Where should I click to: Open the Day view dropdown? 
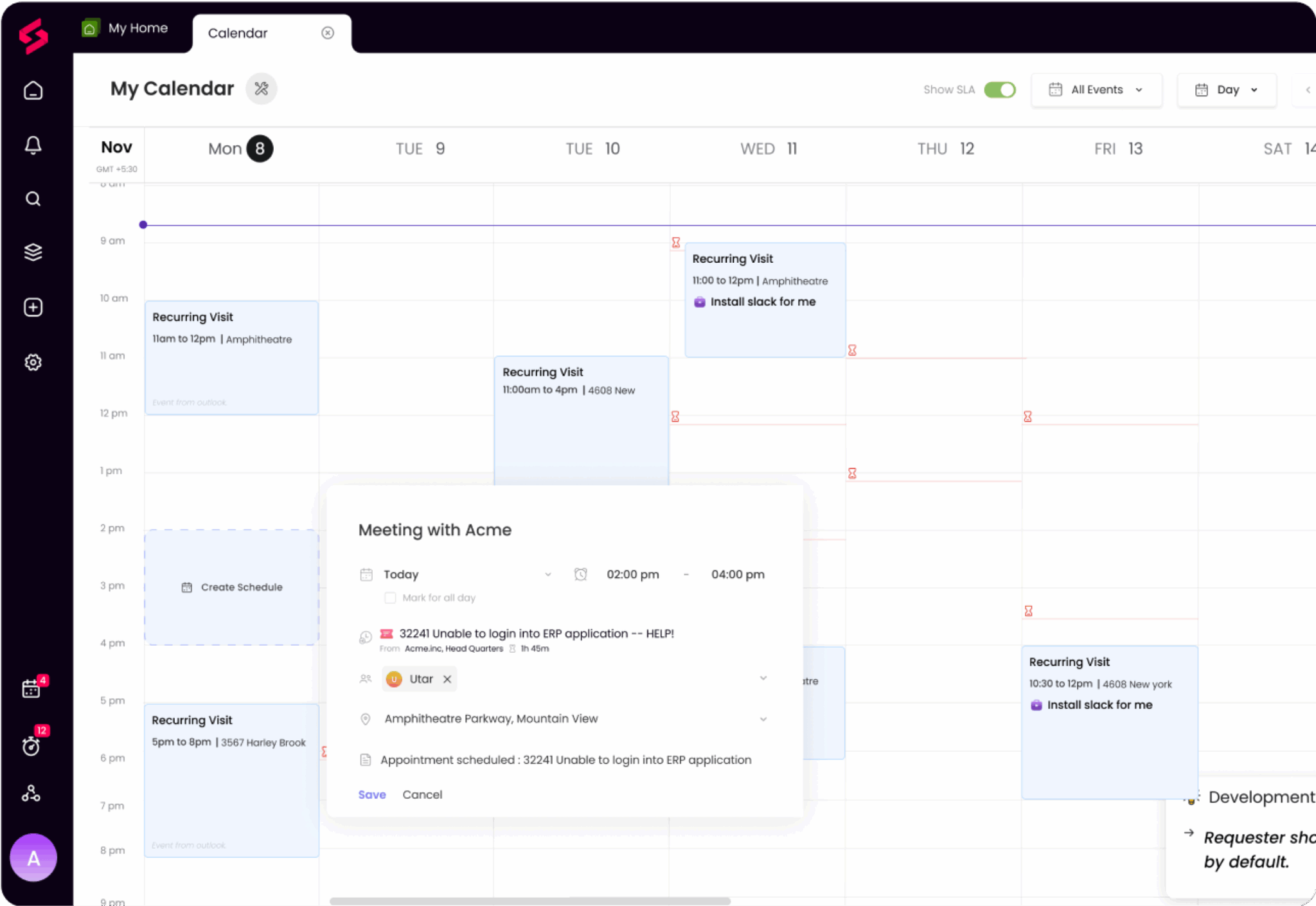1226,90
